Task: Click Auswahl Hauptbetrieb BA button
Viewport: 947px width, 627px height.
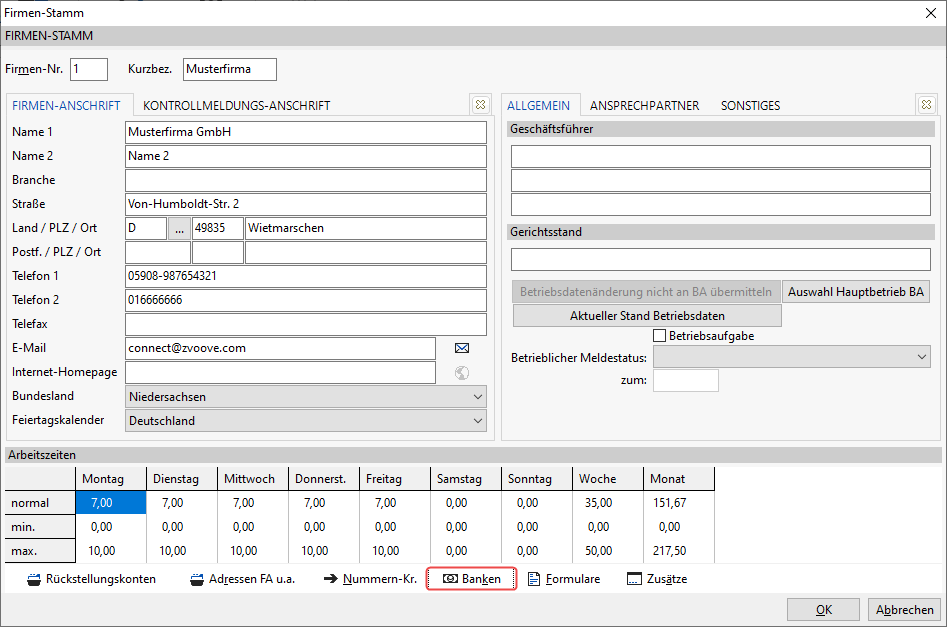Action: pos(856,292)
